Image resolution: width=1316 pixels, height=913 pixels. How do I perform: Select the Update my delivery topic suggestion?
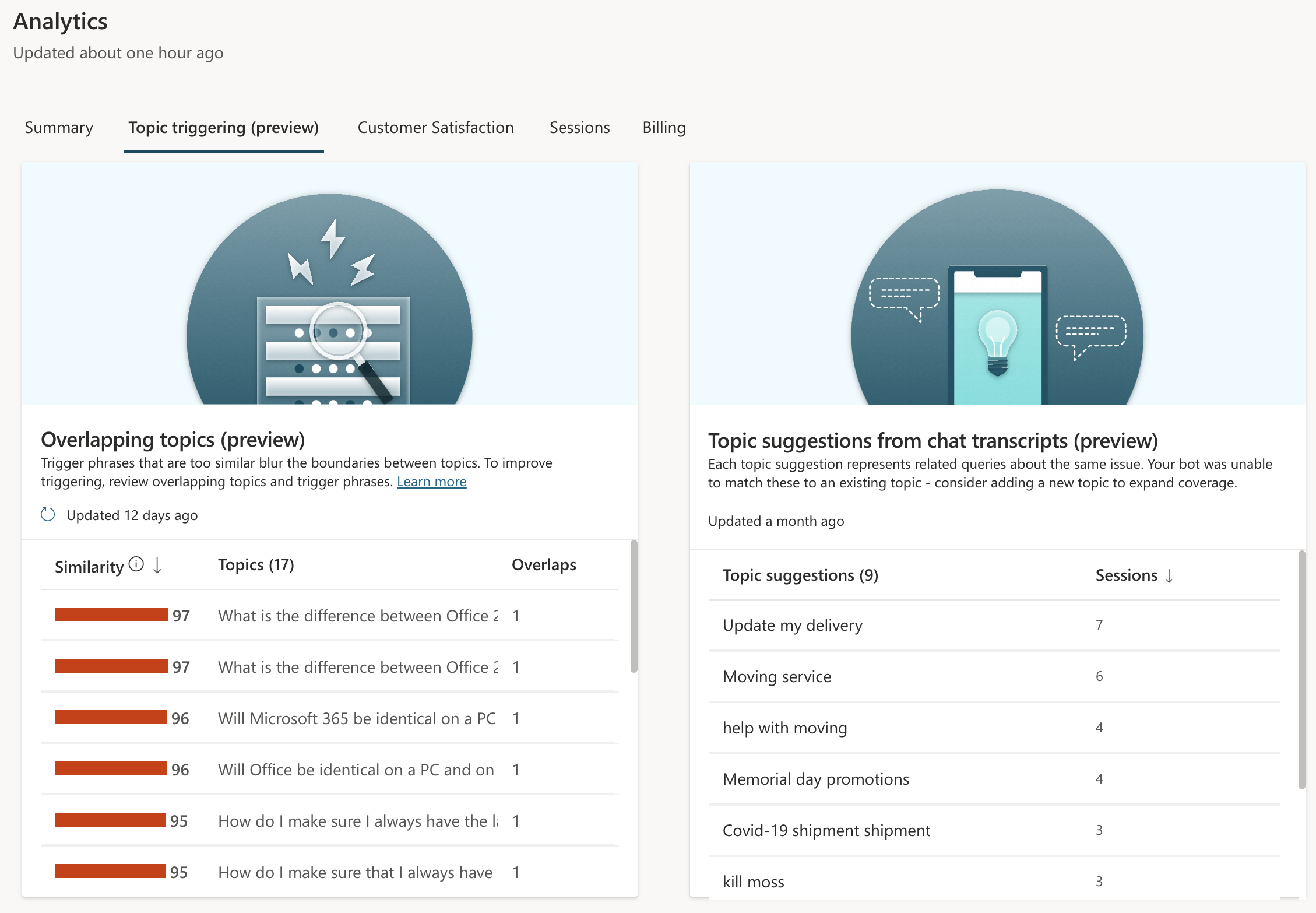(793, 624)
